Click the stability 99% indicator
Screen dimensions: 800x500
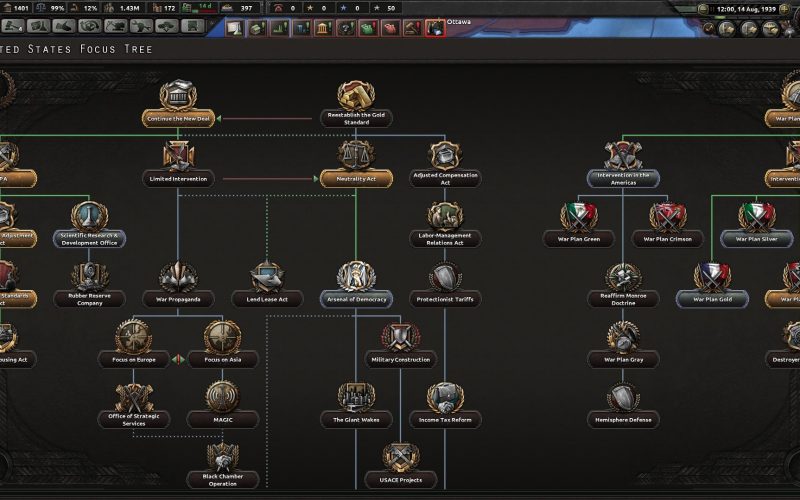point(50,8)
